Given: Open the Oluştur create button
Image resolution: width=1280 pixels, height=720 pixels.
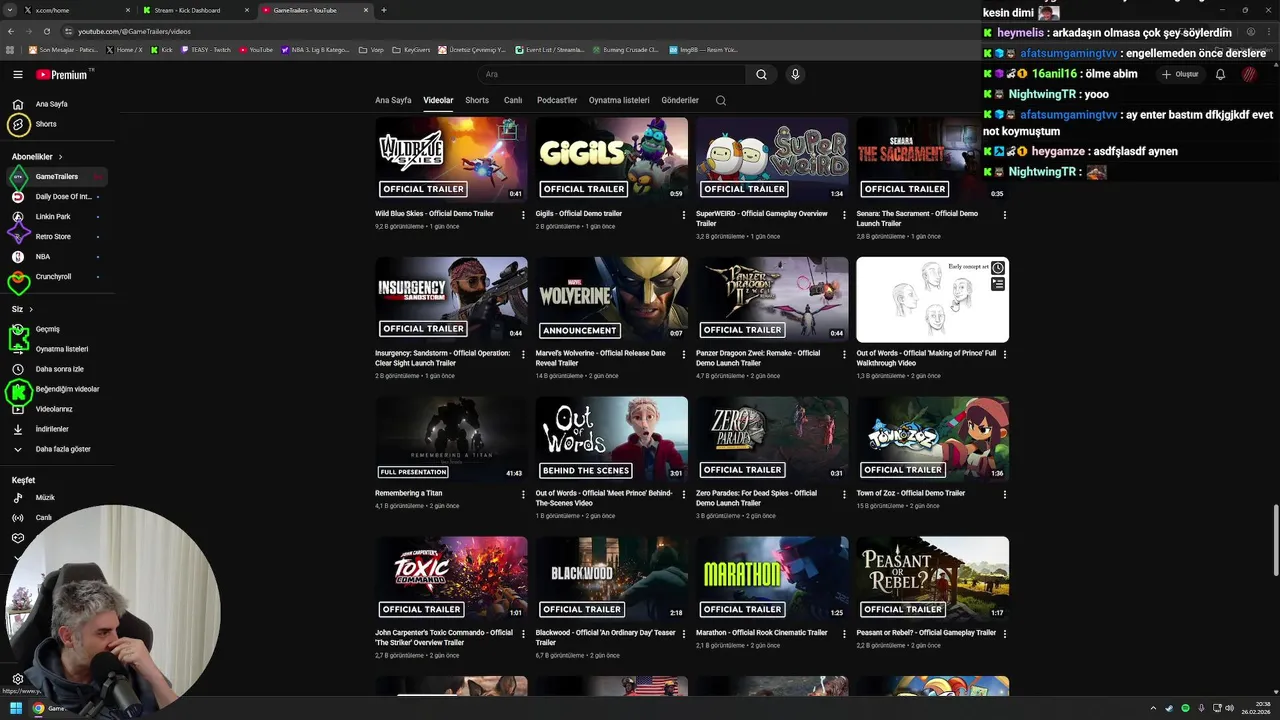Looking at the screenshot, I should coord(1180,74).
